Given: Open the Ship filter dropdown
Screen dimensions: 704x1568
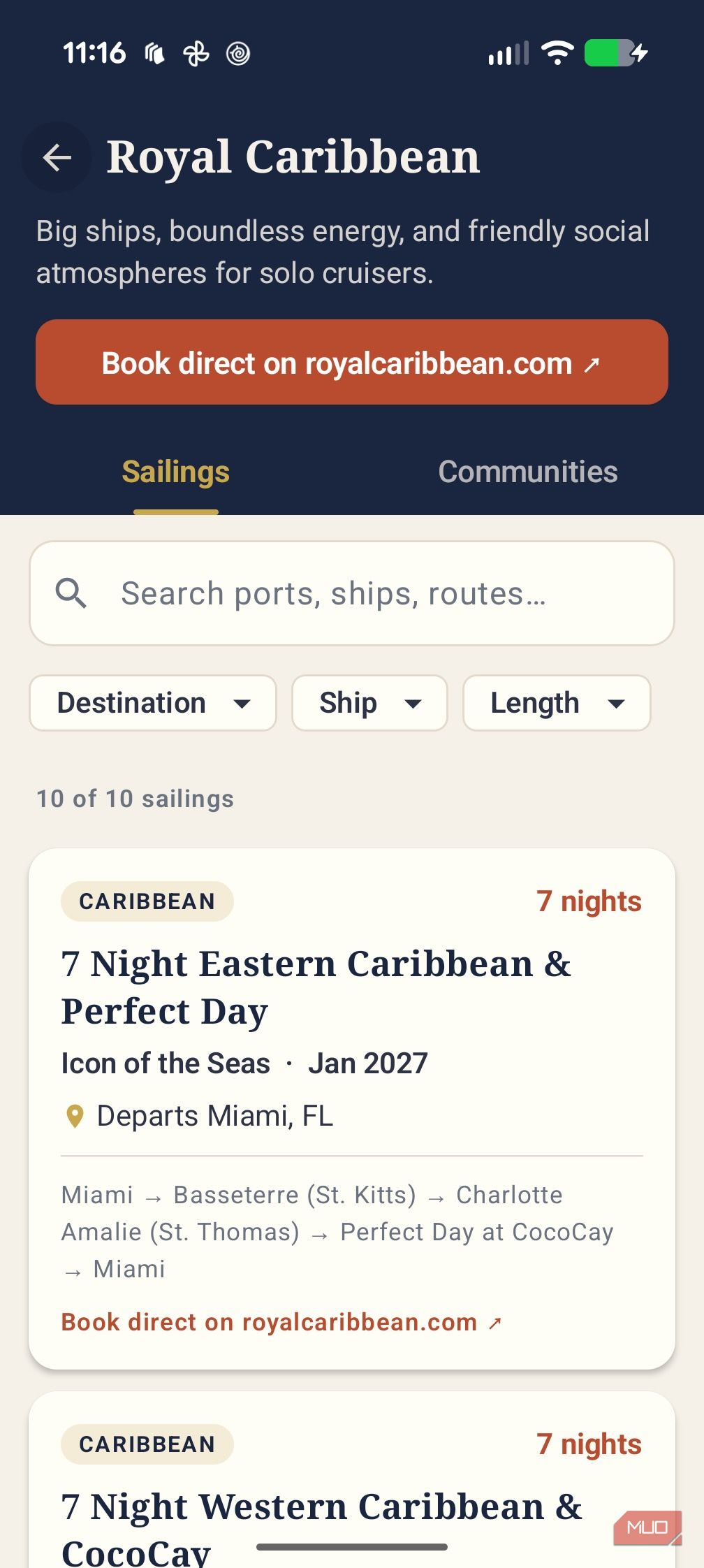Looking at the screenshot, I should 369,703.
